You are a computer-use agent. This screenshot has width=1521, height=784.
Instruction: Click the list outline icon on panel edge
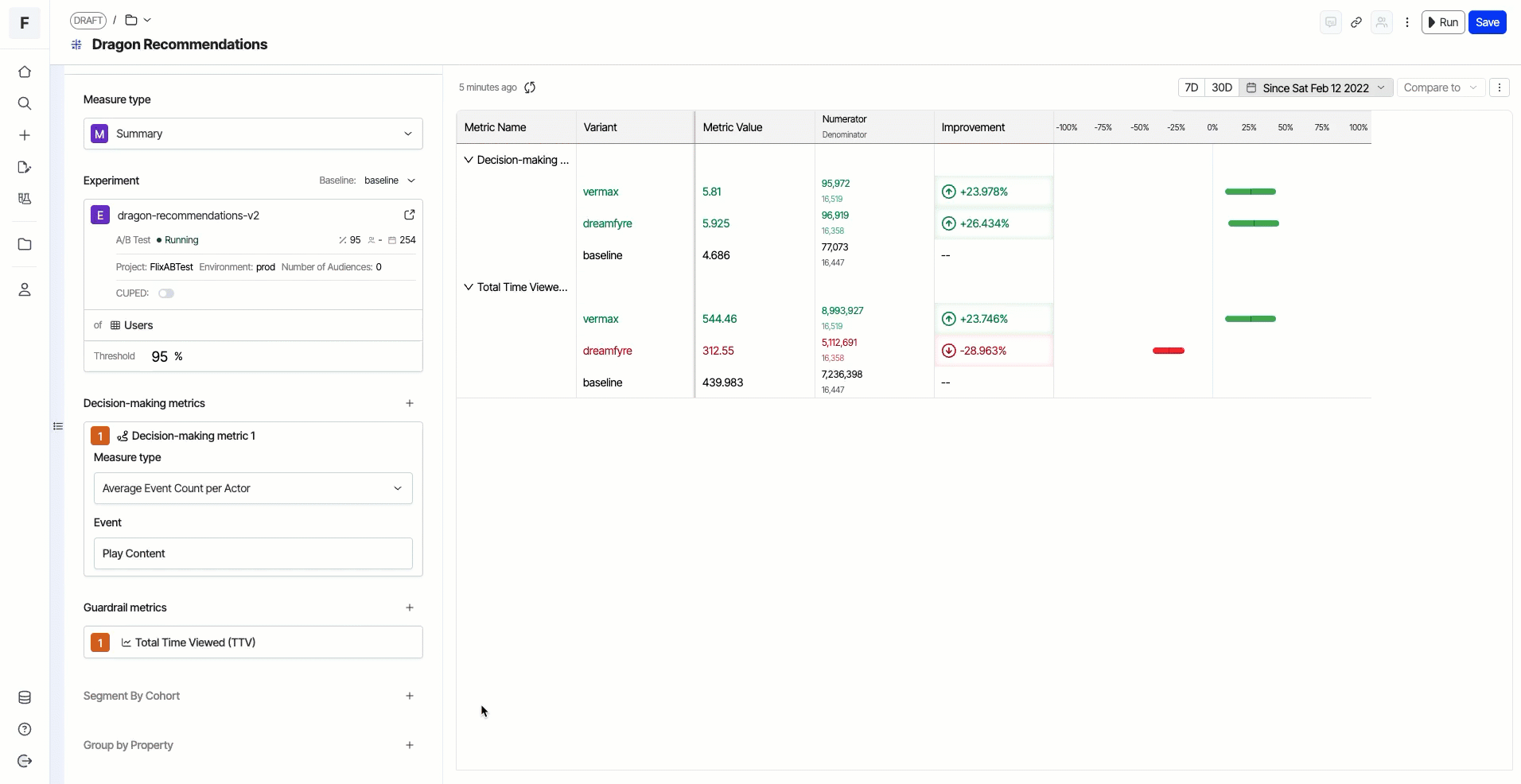click(x=58, y=426)
